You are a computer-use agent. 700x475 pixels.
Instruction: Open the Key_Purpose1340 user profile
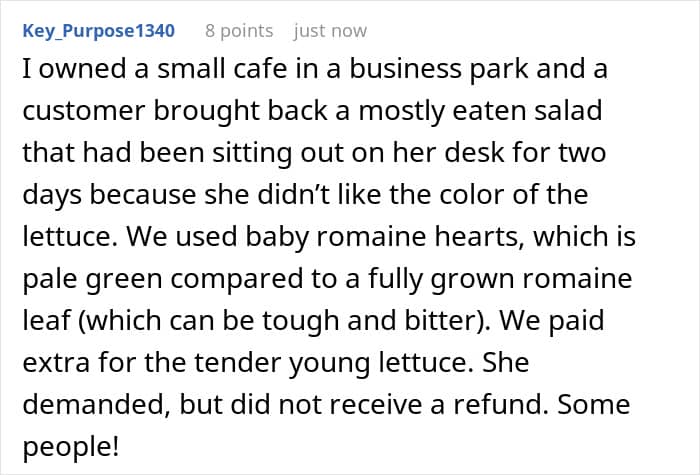98,31
